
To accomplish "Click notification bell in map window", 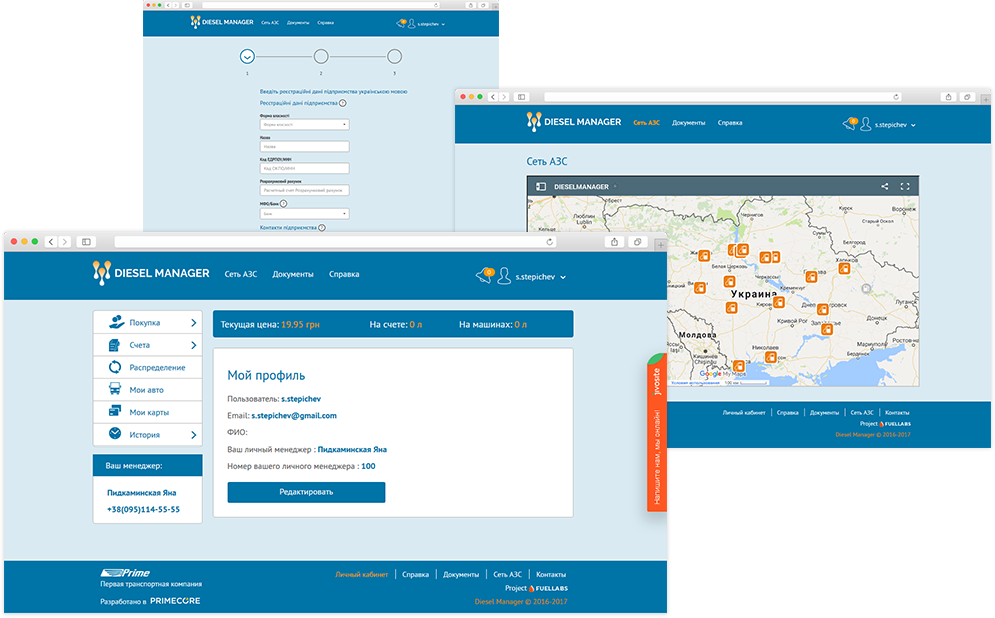I will [850, 124].
